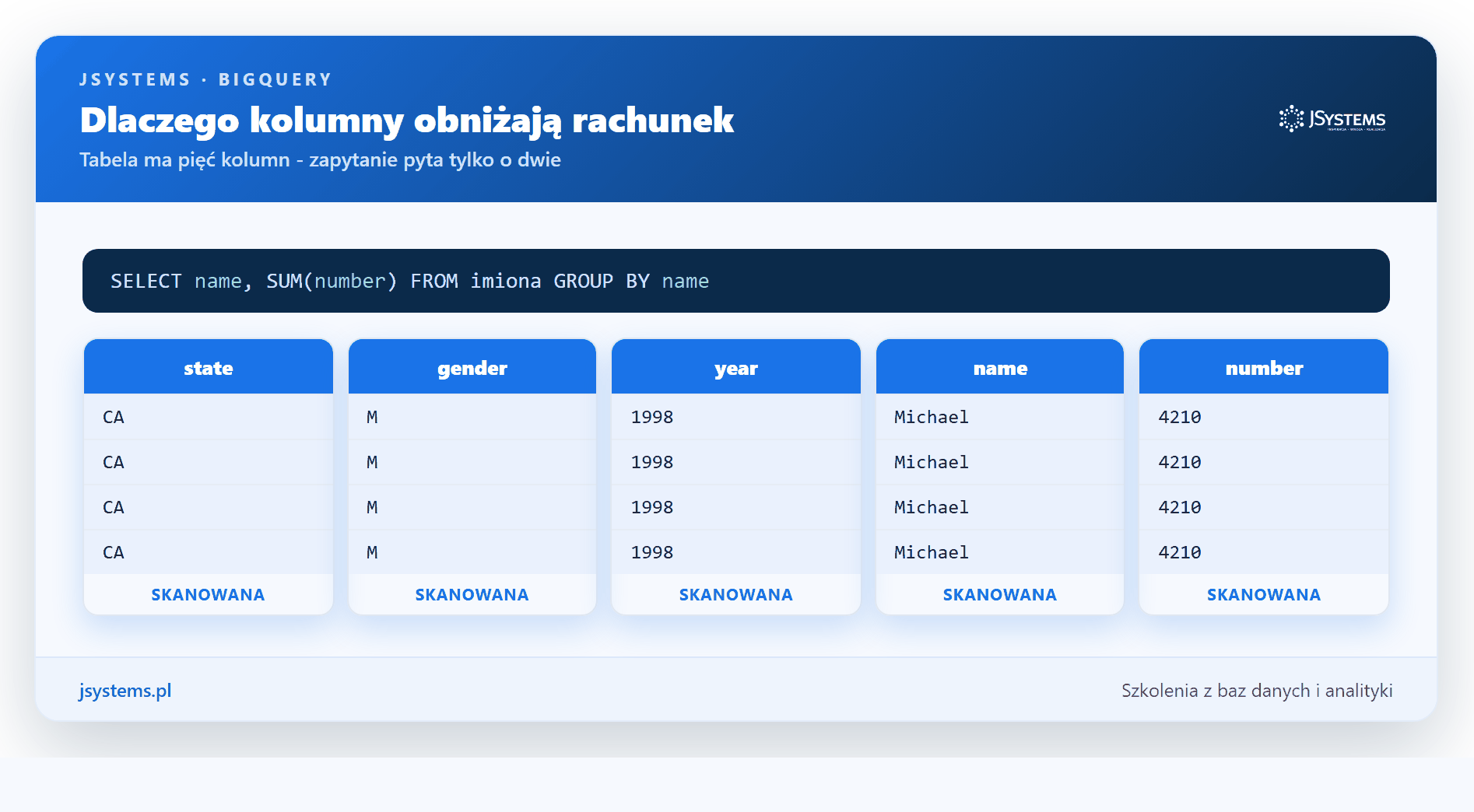Click the topmost 4210 cell in number column

tap(1264, 417)
